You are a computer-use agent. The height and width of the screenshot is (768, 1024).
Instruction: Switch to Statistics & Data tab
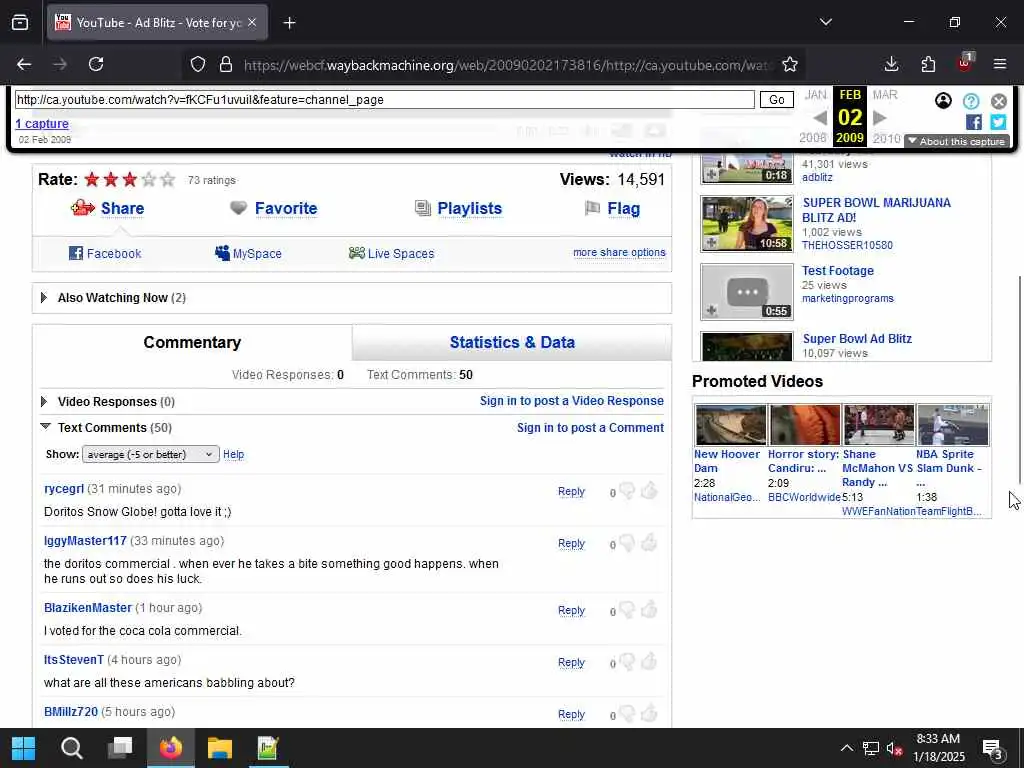tap(512, 342)
